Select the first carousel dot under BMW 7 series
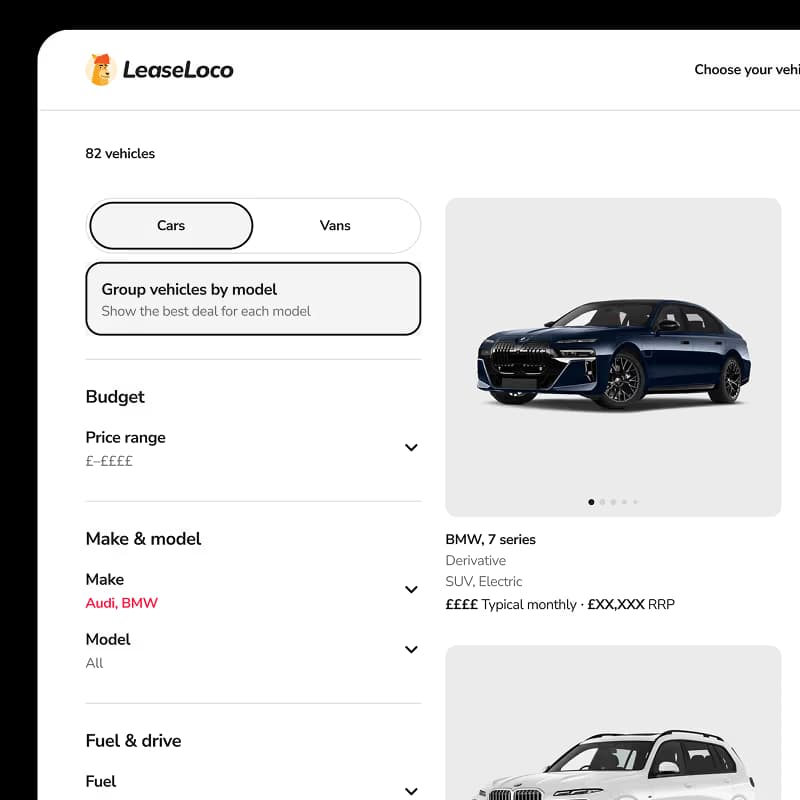This screenshot has height=800, width=800. point(591,502)
